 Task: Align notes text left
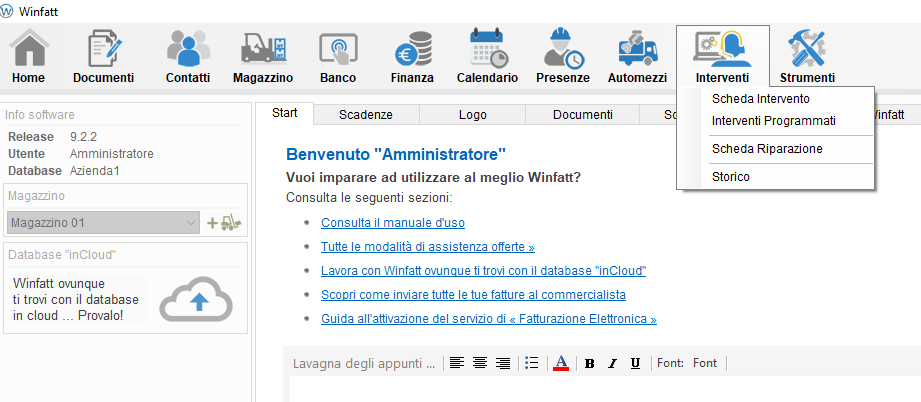(457, 363)
